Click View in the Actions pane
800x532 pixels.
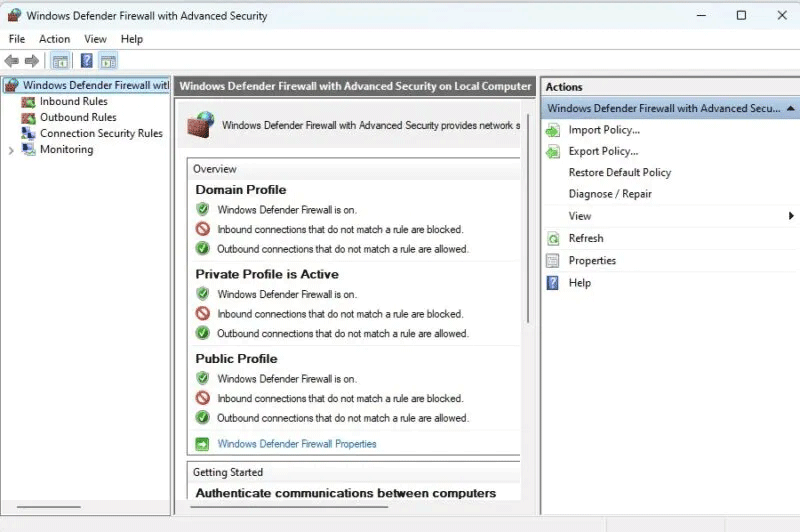pos(580,216)
